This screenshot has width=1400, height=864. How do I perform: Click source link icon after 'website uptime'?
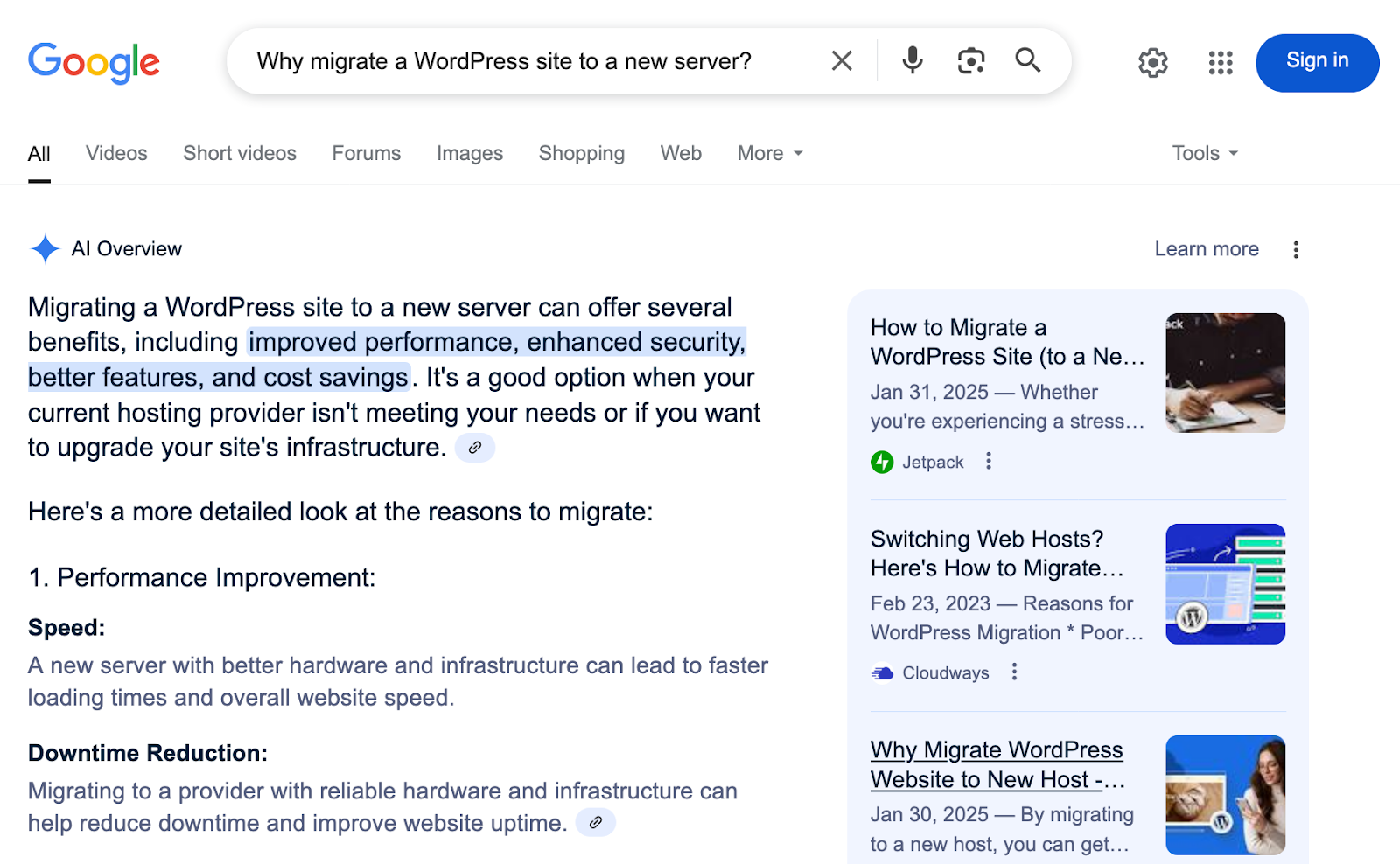[596, 823]
